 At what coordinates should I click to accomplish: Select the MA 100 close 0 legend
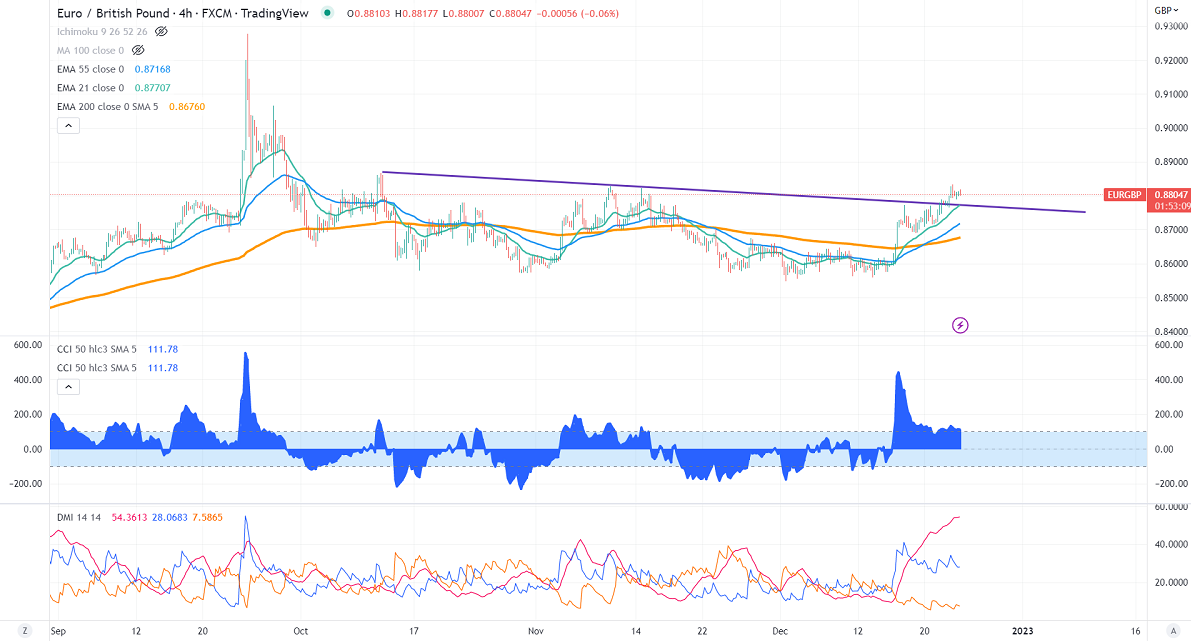[90, 50]
